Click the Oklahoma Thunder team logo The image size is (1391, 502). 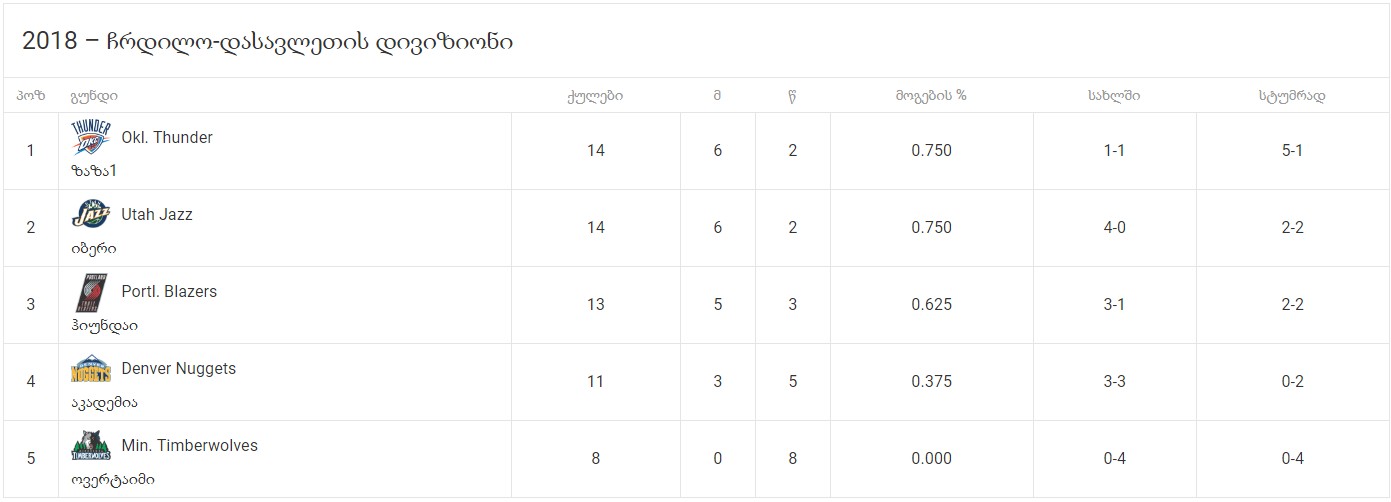(91, 137)
